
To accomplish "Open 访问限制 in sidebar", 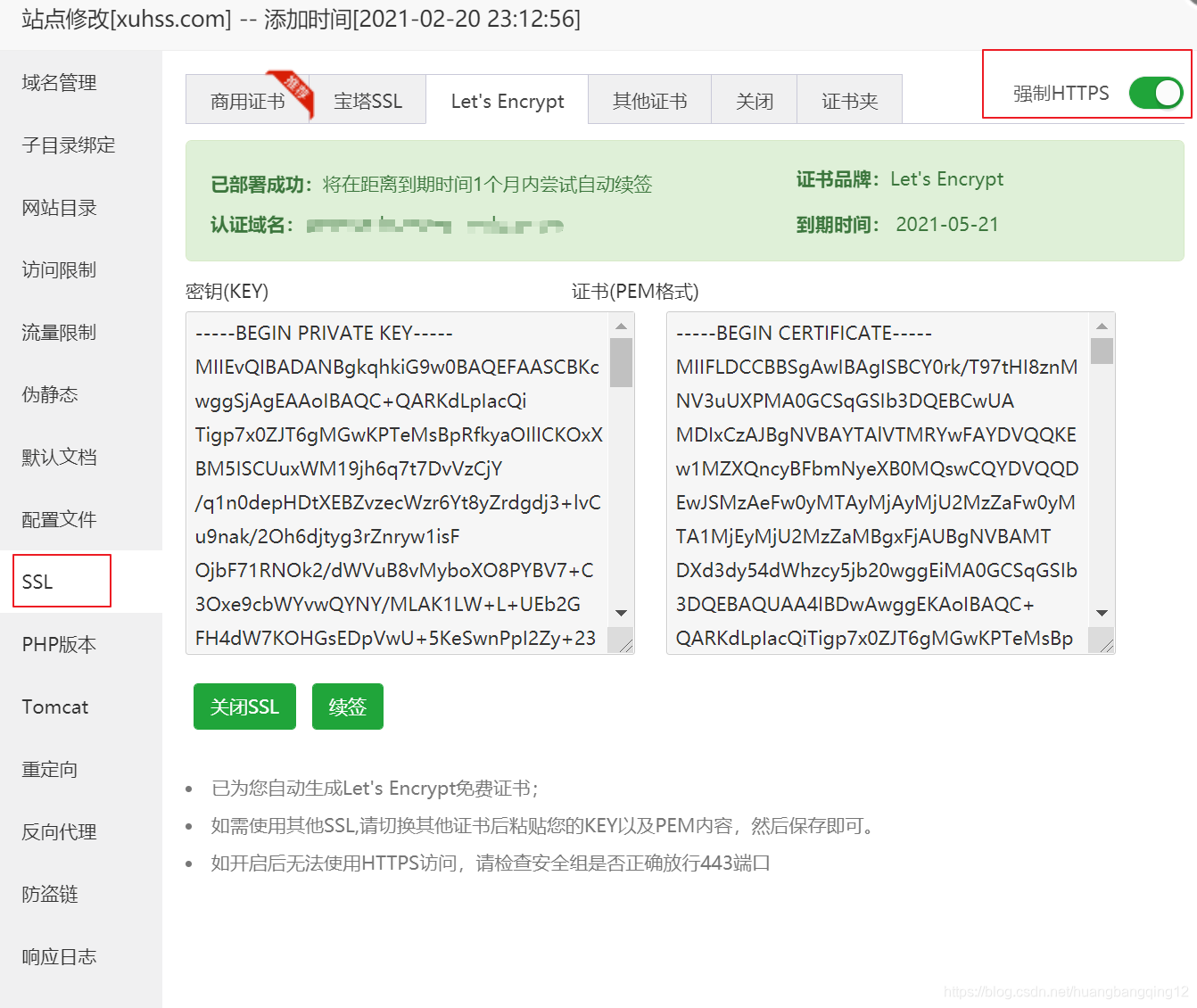I will (x=81, y=269).
